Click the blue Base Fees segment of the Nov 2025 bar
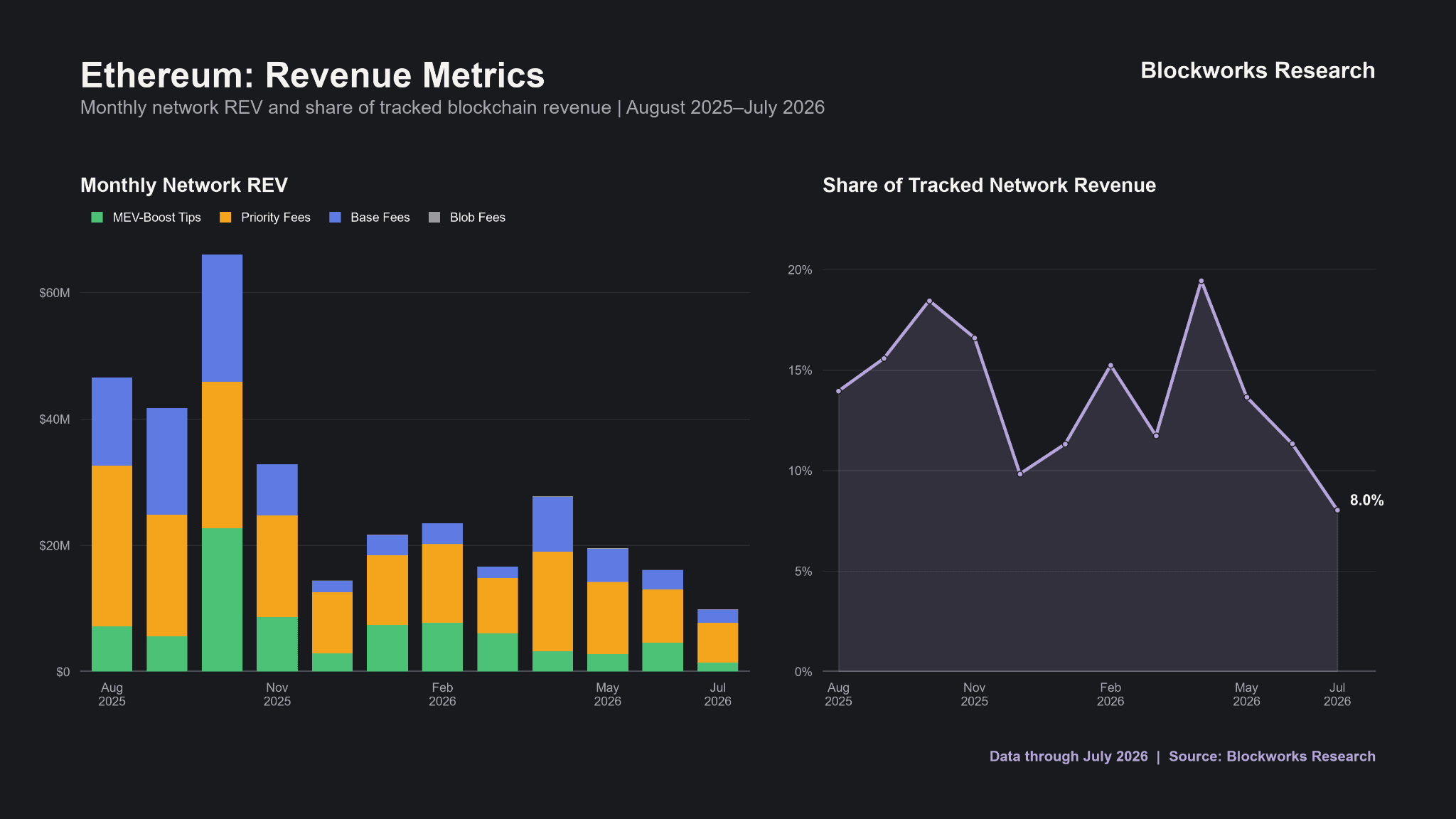 [277, 490]
